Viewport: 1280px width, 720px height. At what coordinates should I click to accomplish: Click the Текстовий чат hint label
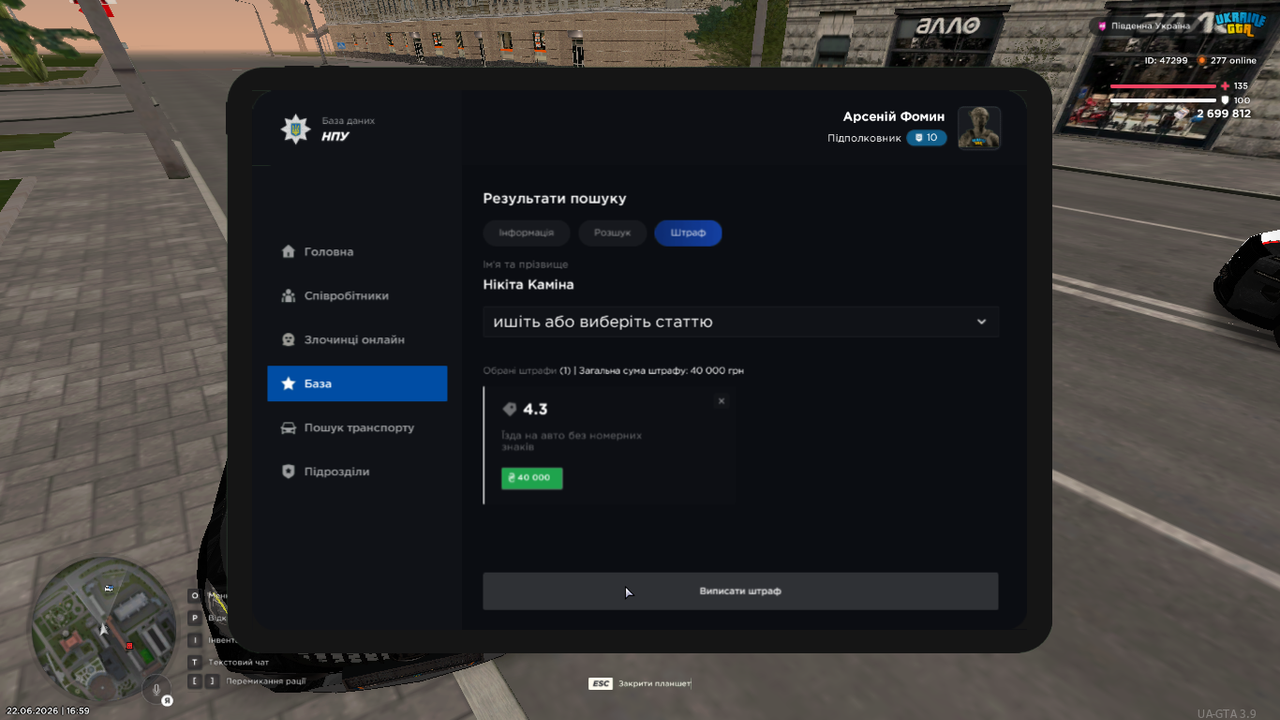pos(239,662)
